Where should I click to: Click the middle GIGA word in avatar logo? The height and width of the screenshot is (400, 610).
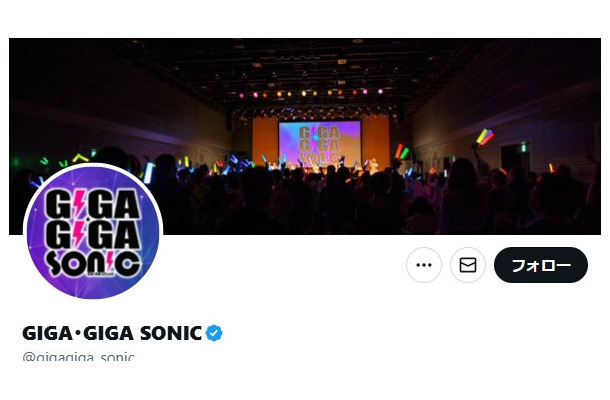(x=92, y=234)
